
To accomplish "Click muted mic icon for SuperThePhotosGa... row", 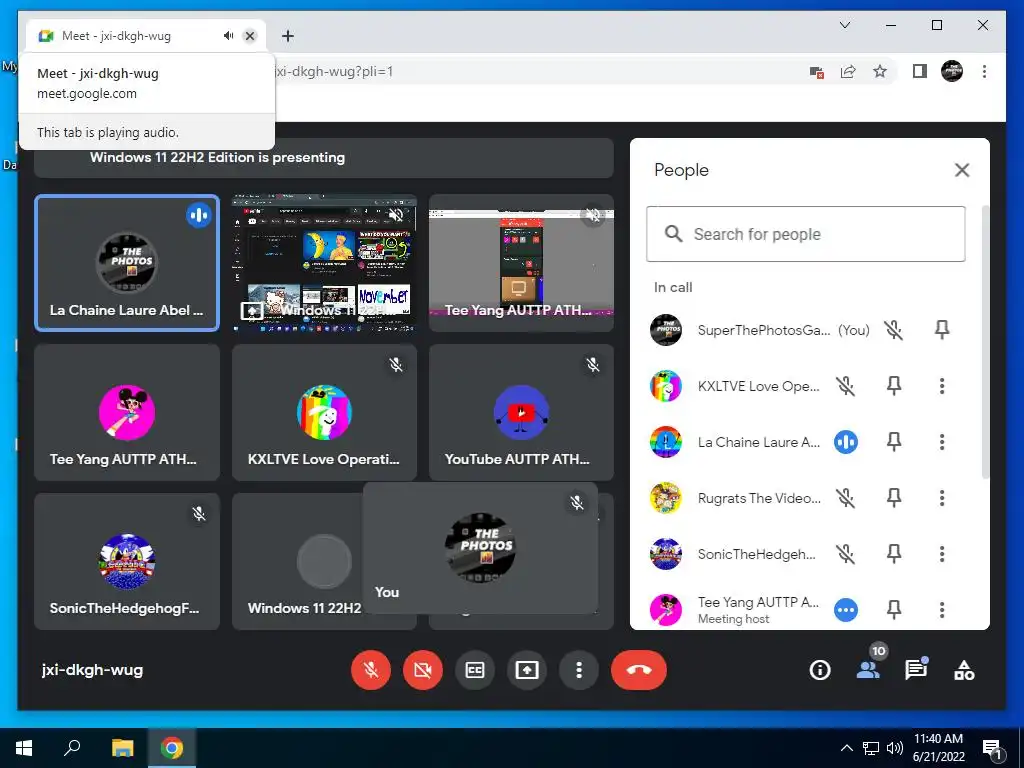I will (x=893, y=330).
